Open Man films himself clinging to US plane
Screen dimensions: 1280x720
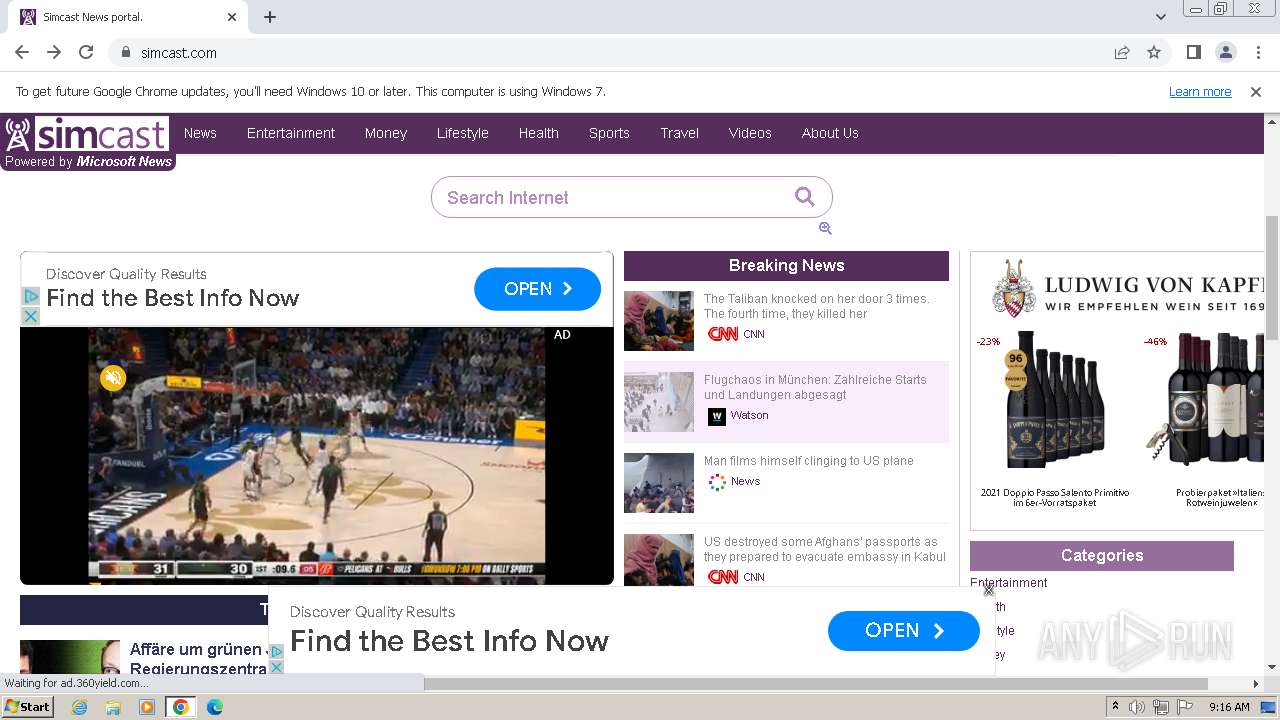808,461
